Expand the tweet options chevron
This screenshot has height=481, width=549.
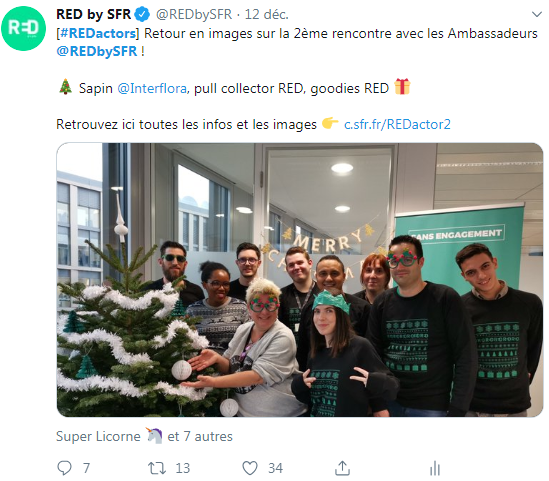[x=537, y=14]
